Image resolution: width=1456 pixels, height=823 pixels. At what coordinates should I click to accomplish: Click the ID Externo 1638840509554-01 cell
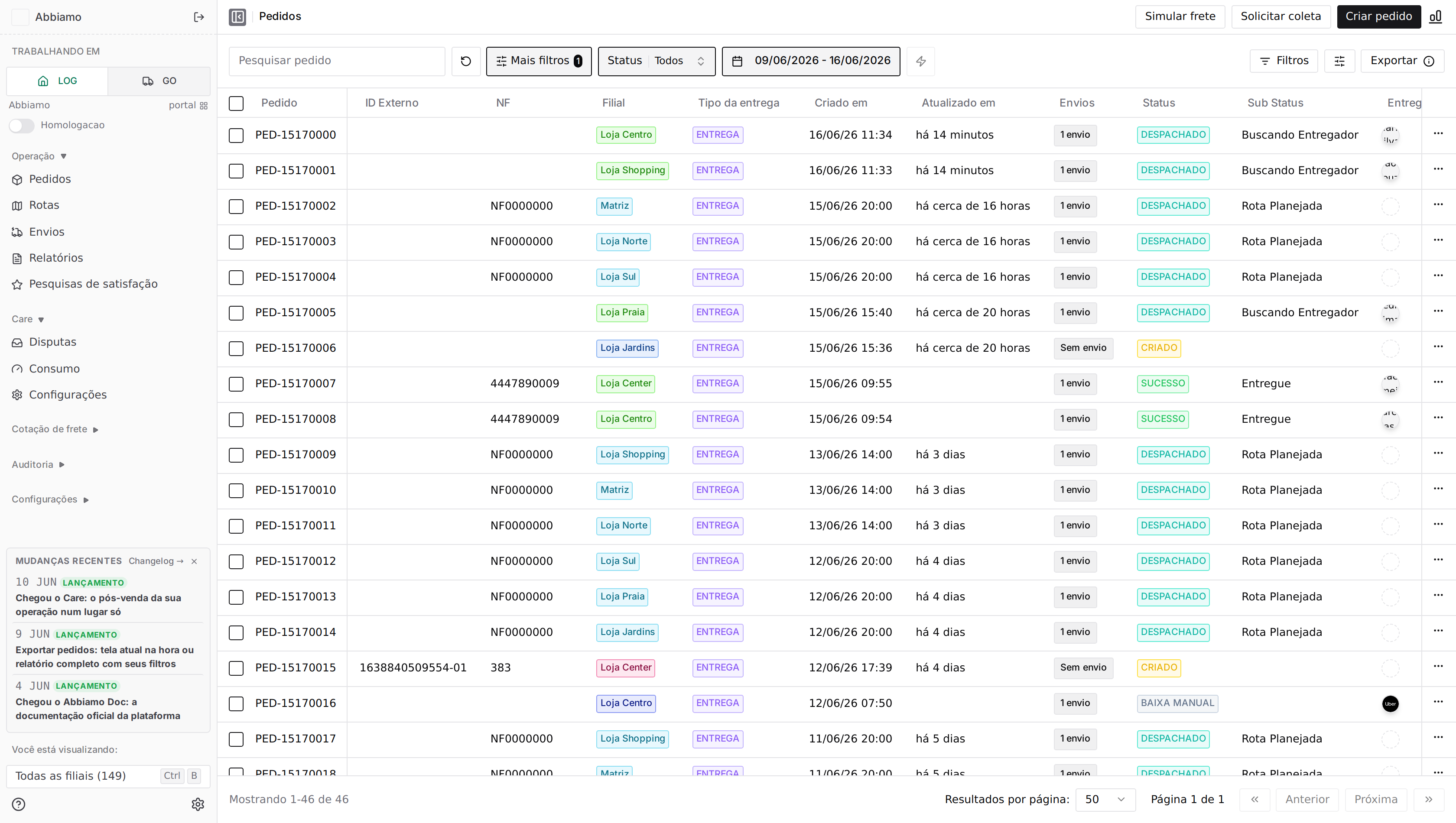tap(413, 668)
